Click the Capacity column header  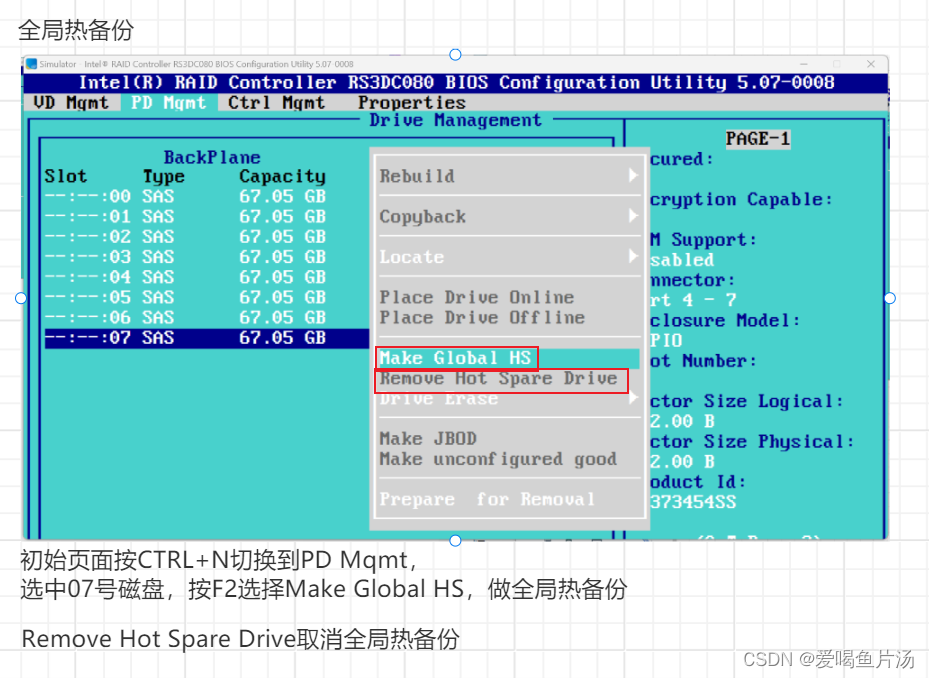tap(283, 176)
